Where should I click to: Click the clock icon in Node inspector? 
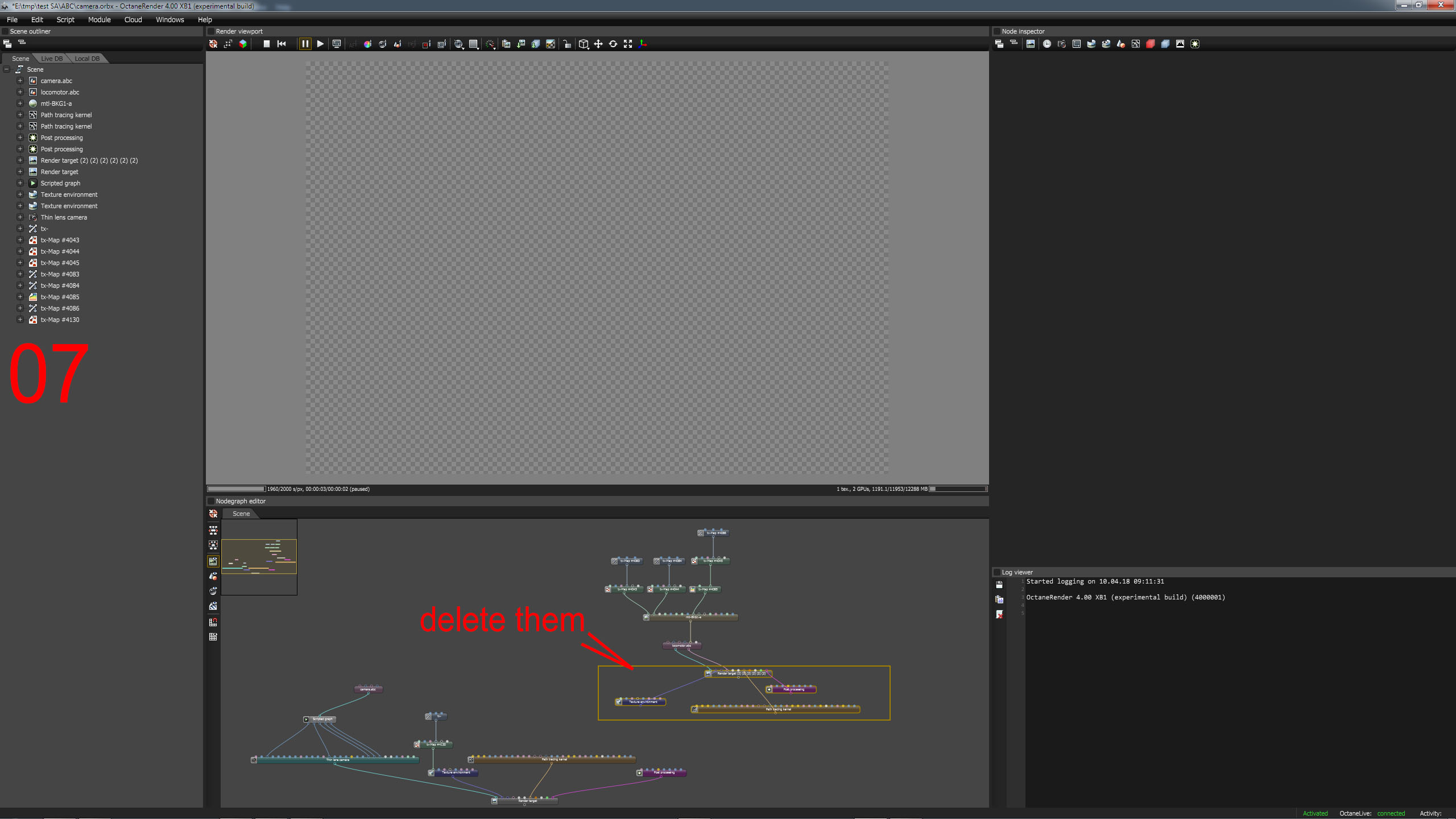(x=1046, y=44)
